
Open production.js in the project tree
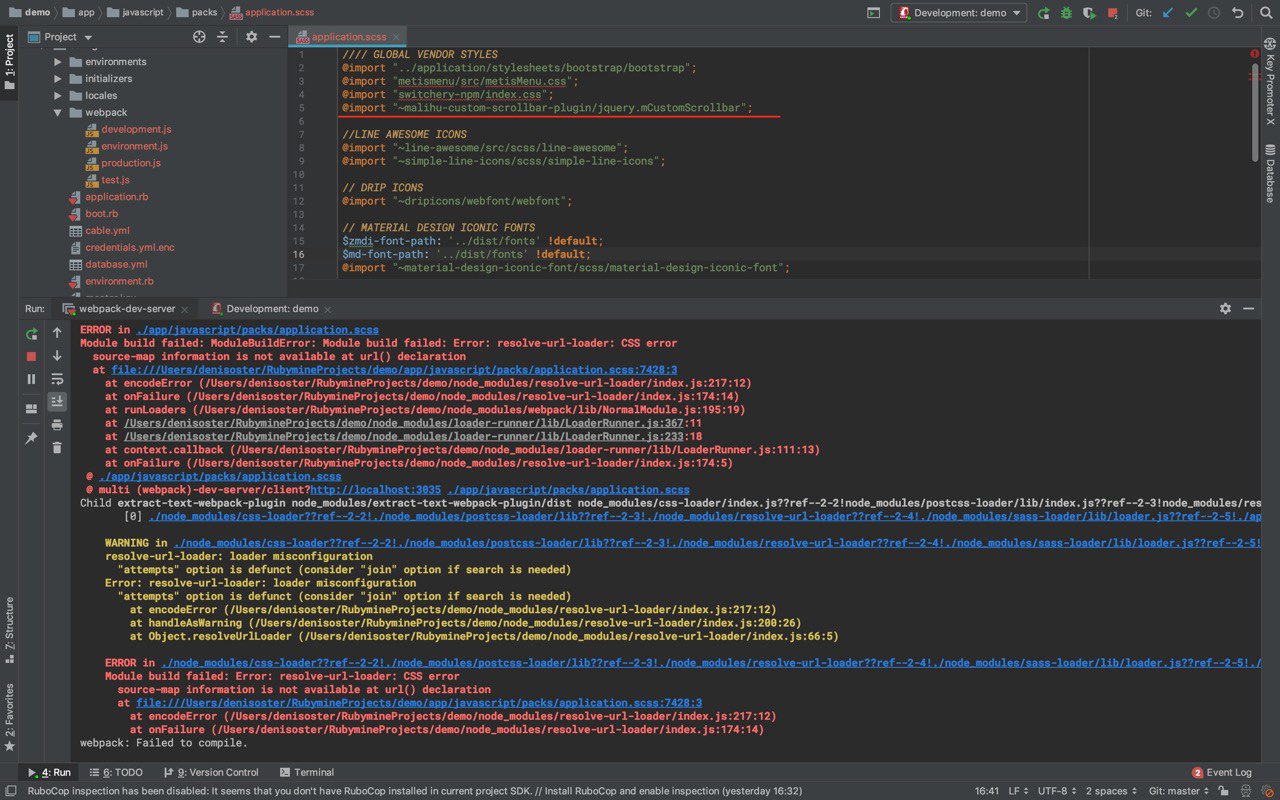pos(130,163)
